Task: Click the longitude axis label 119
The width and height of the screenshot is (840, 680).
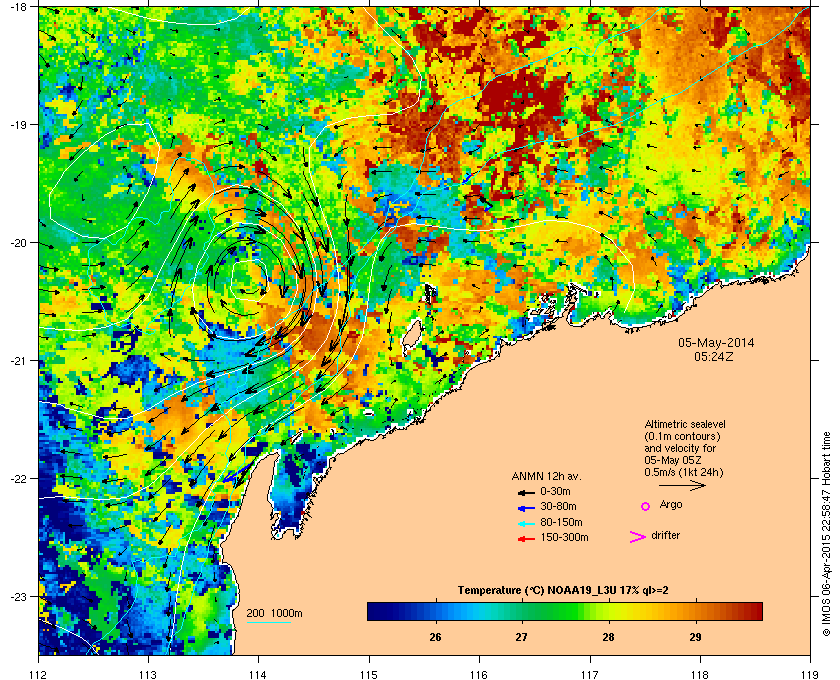Action: [810, 674]
